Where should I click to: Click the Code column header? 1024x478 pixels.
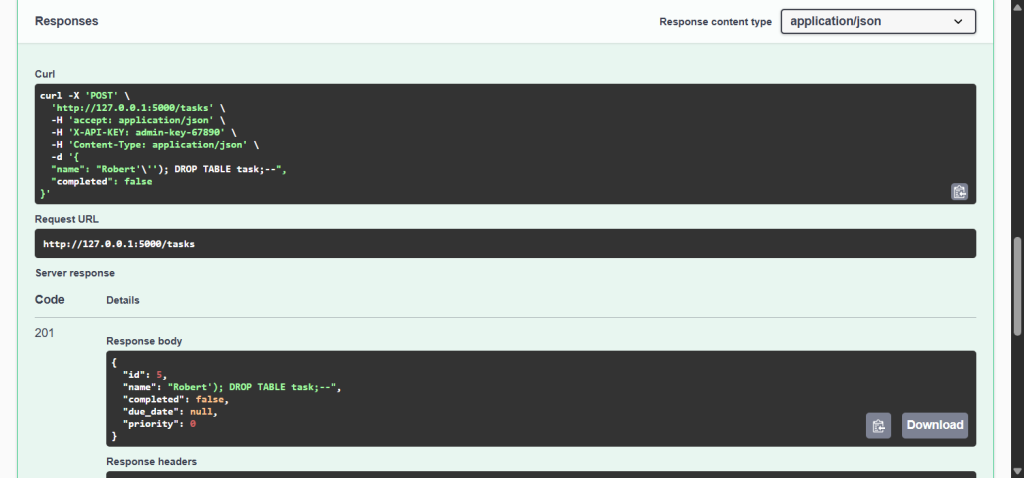(x=50, y=300)
